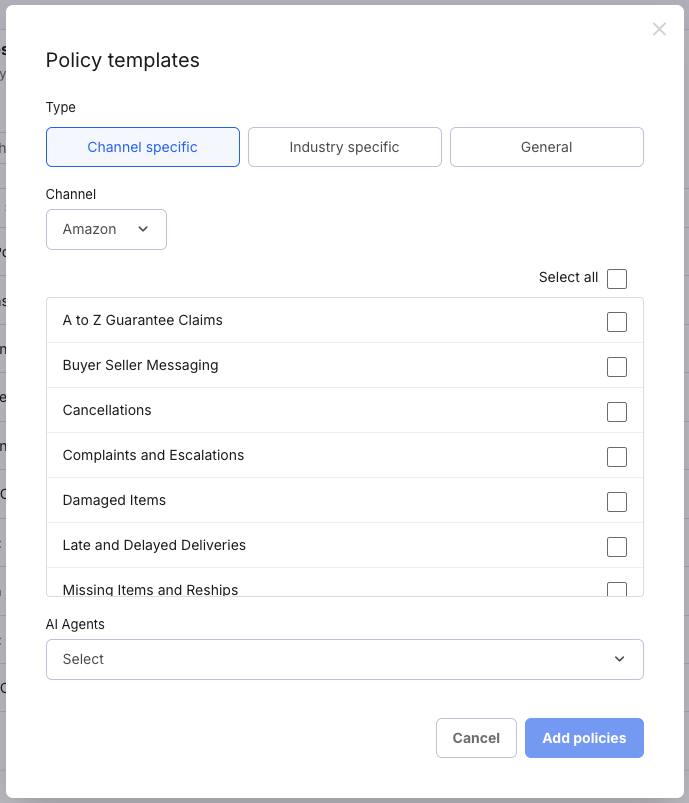The image size is (689, 803).
Task: Check the Cancellations policy checkbox
Action: click(617, 411)
